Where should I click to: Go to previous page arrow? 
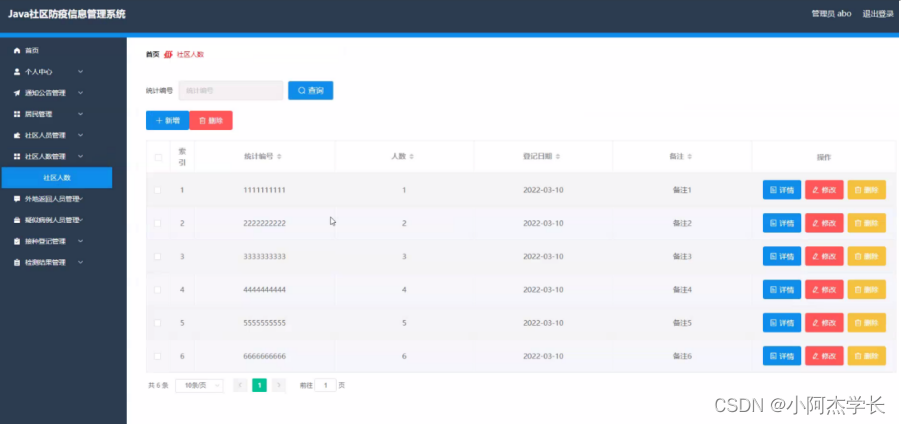pos(240,386)
